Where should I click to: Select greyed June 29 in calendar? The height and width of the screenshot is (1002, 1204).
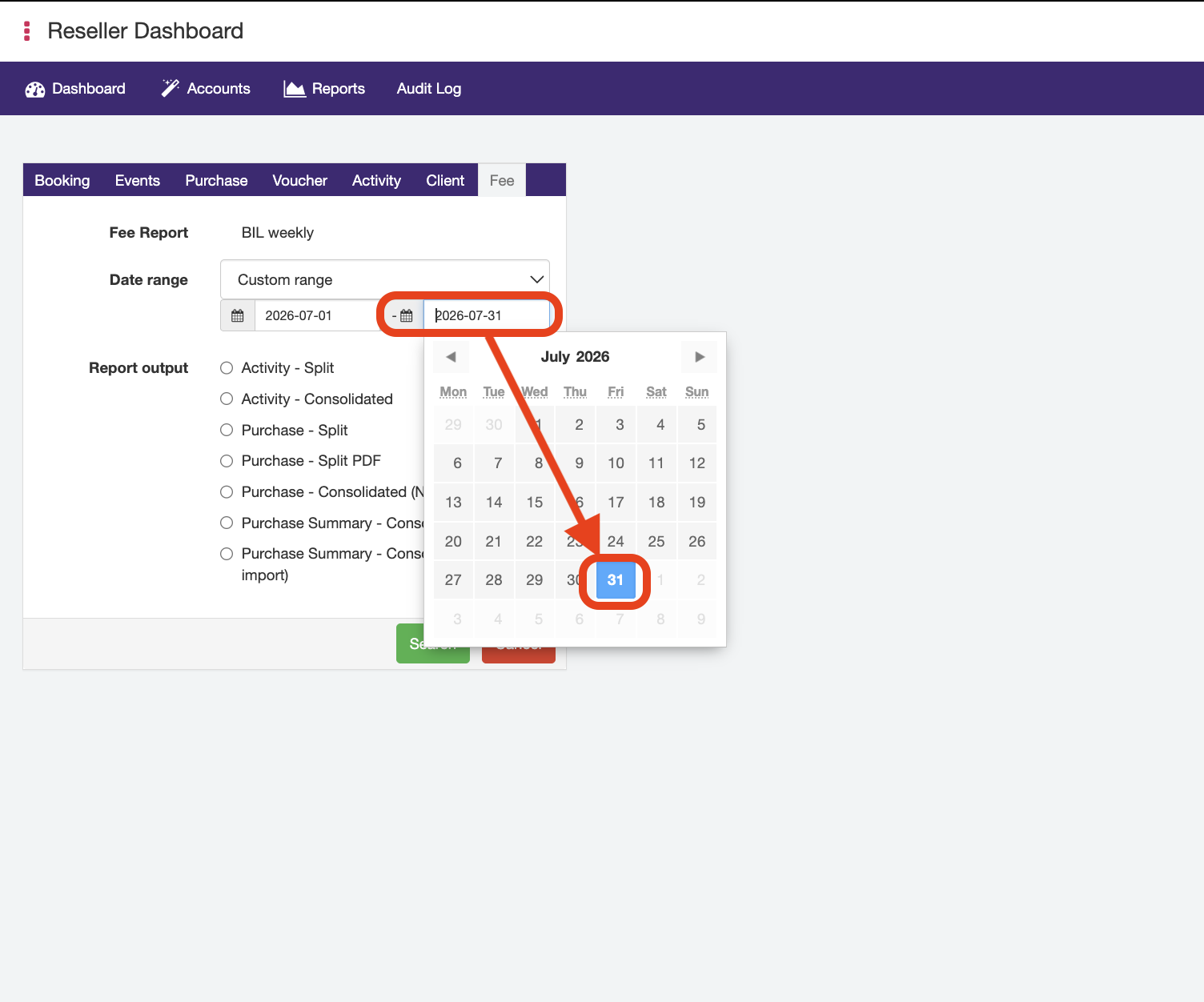click(x=453, y=425)
